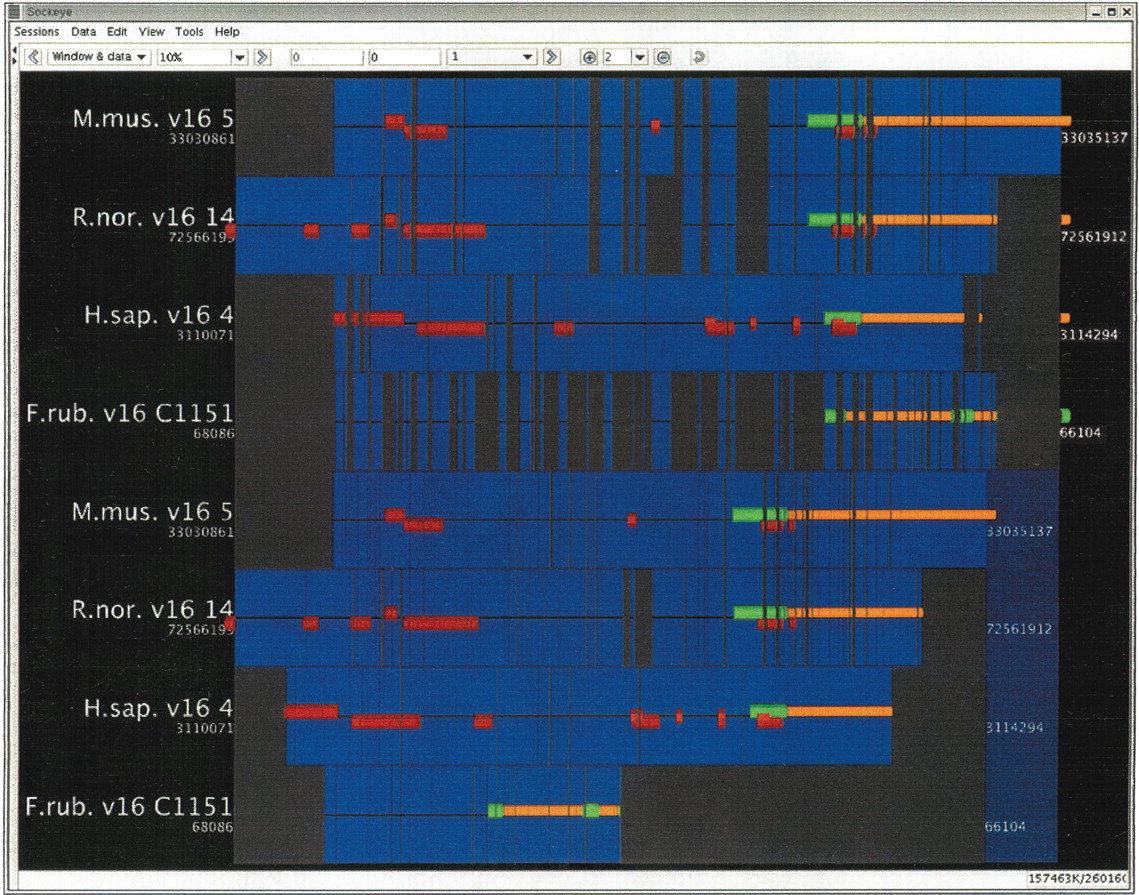Click the upper '66104' end coordinate
Image resolution: width=1139 pixels, height=895 pixels.
coord(1081,433)
